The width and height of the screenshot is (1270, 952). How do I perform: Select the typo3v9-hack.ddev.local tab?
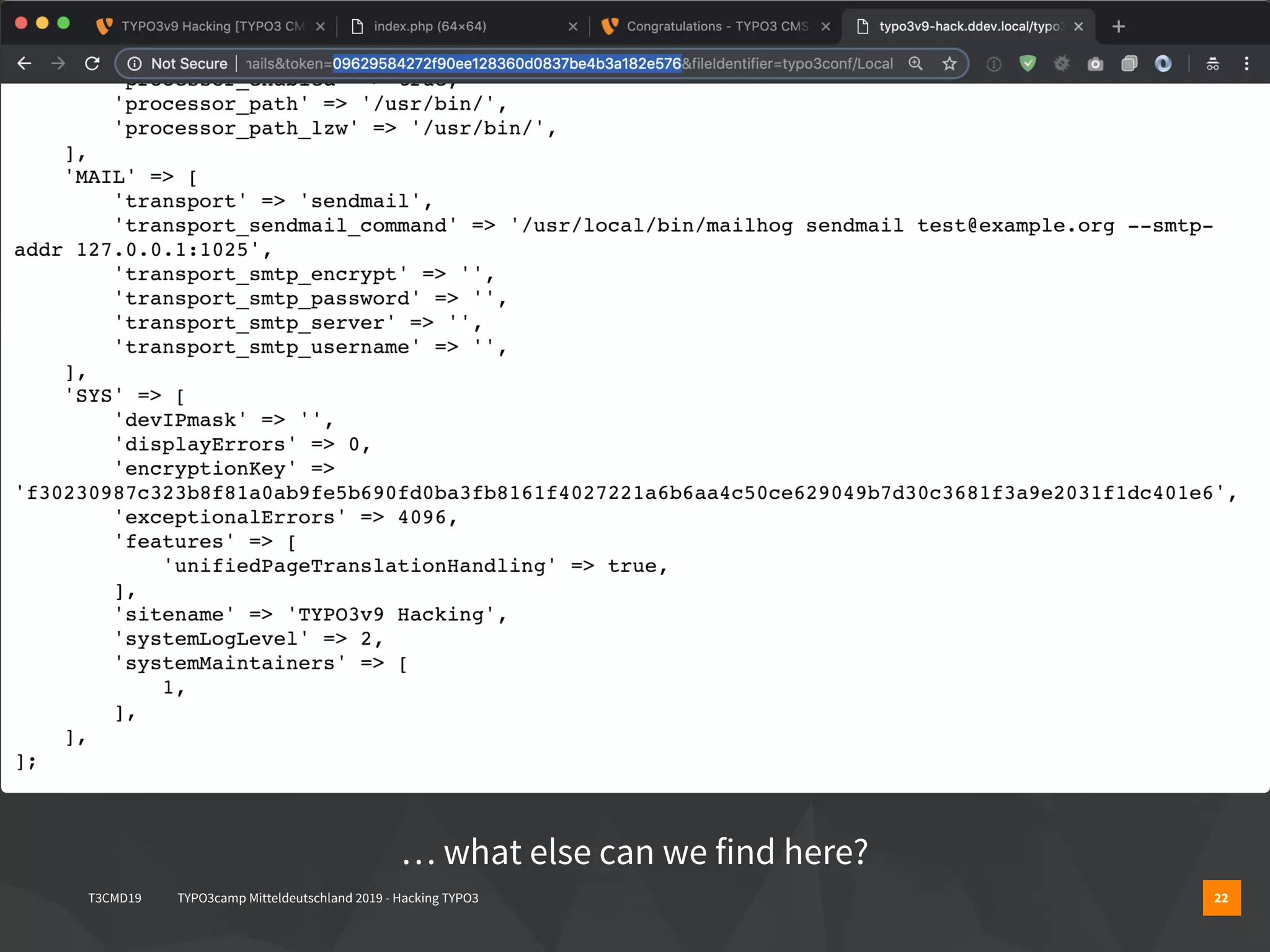[x=968, y=26]
